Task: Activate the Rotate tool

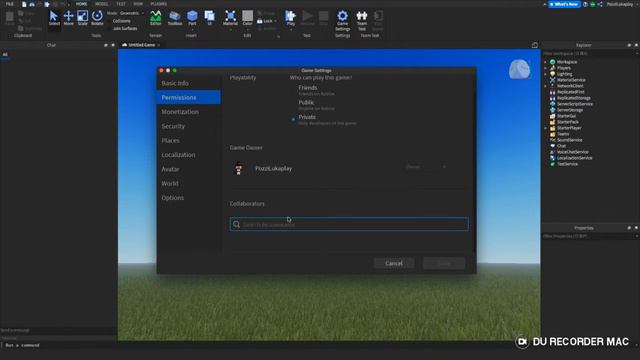Action: click(97, 18)
